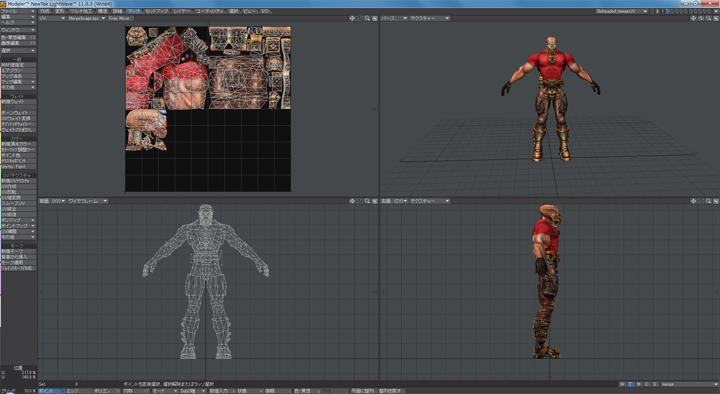Click the pan icon of the perspective viewport

pos(693,18)
